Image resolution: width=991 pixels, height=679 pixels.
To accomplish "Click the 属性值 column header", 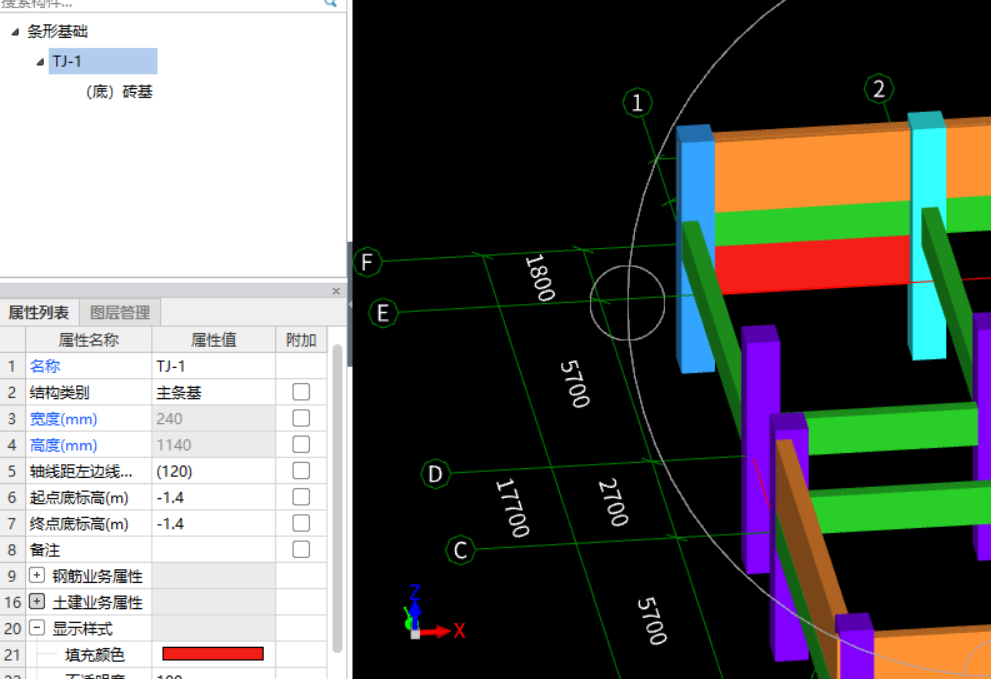I will 214,340.
